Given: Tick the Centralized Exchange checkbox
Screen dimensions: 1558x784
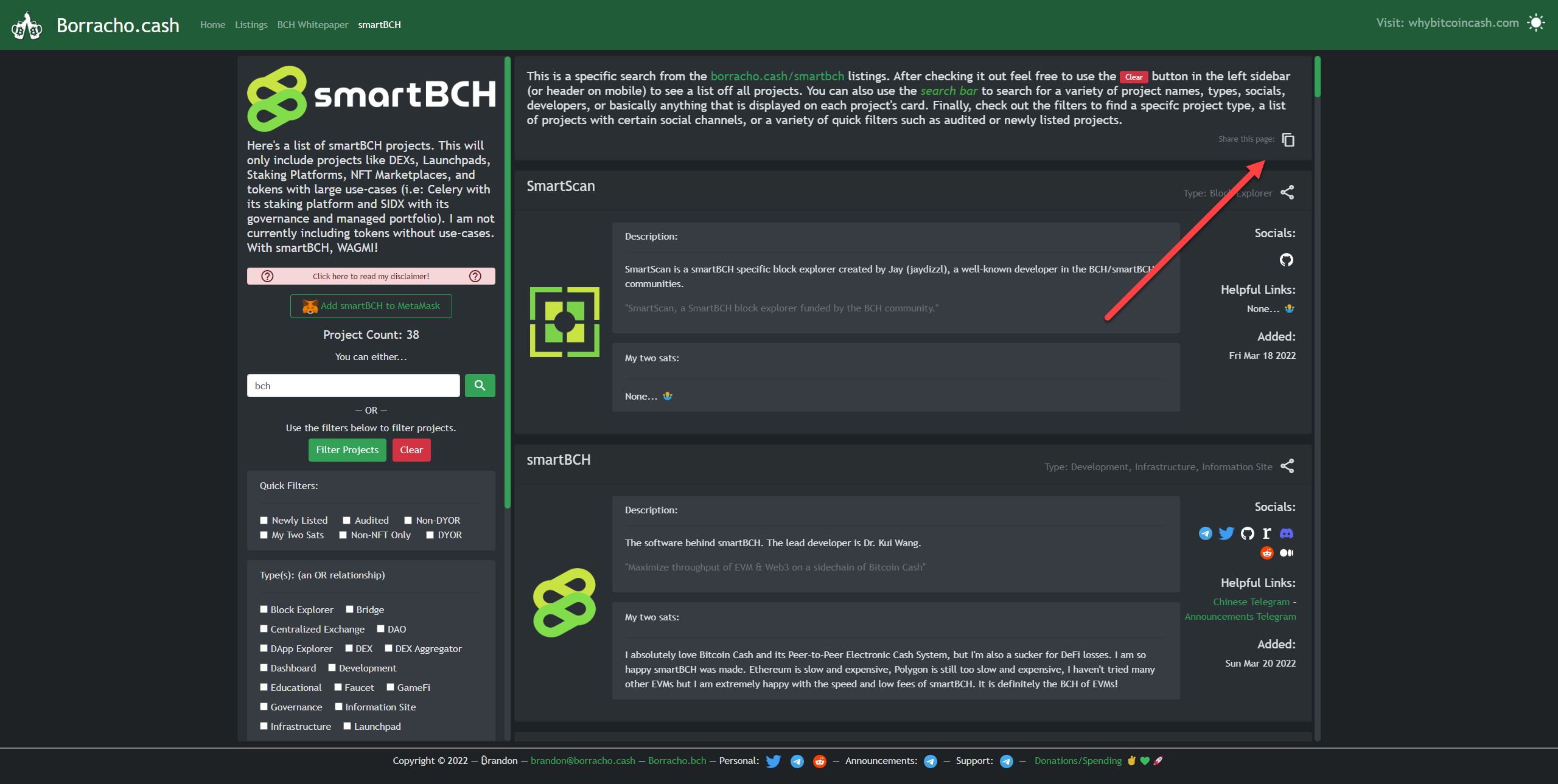Looking at the screenshot, I should pyautogui.click(x=264, y=629).
